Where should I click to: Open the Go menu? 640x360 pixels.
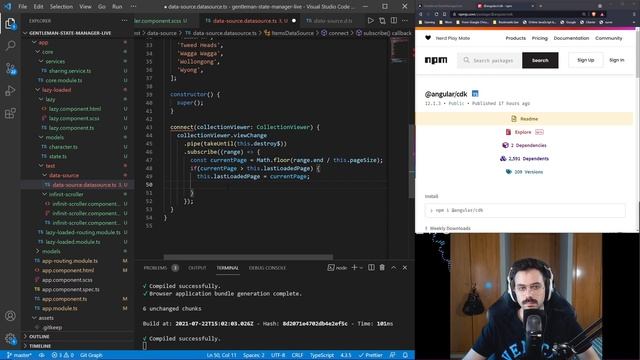pos(102,7)
